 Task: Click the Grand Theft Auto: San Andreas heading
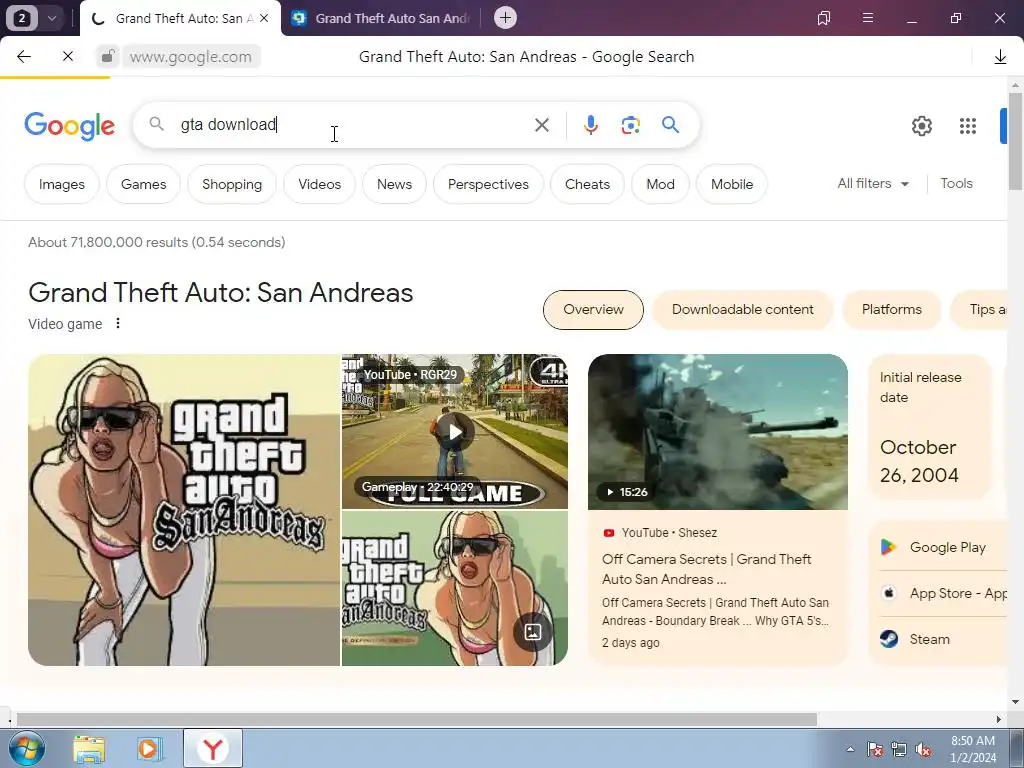[x=221, y=293]
